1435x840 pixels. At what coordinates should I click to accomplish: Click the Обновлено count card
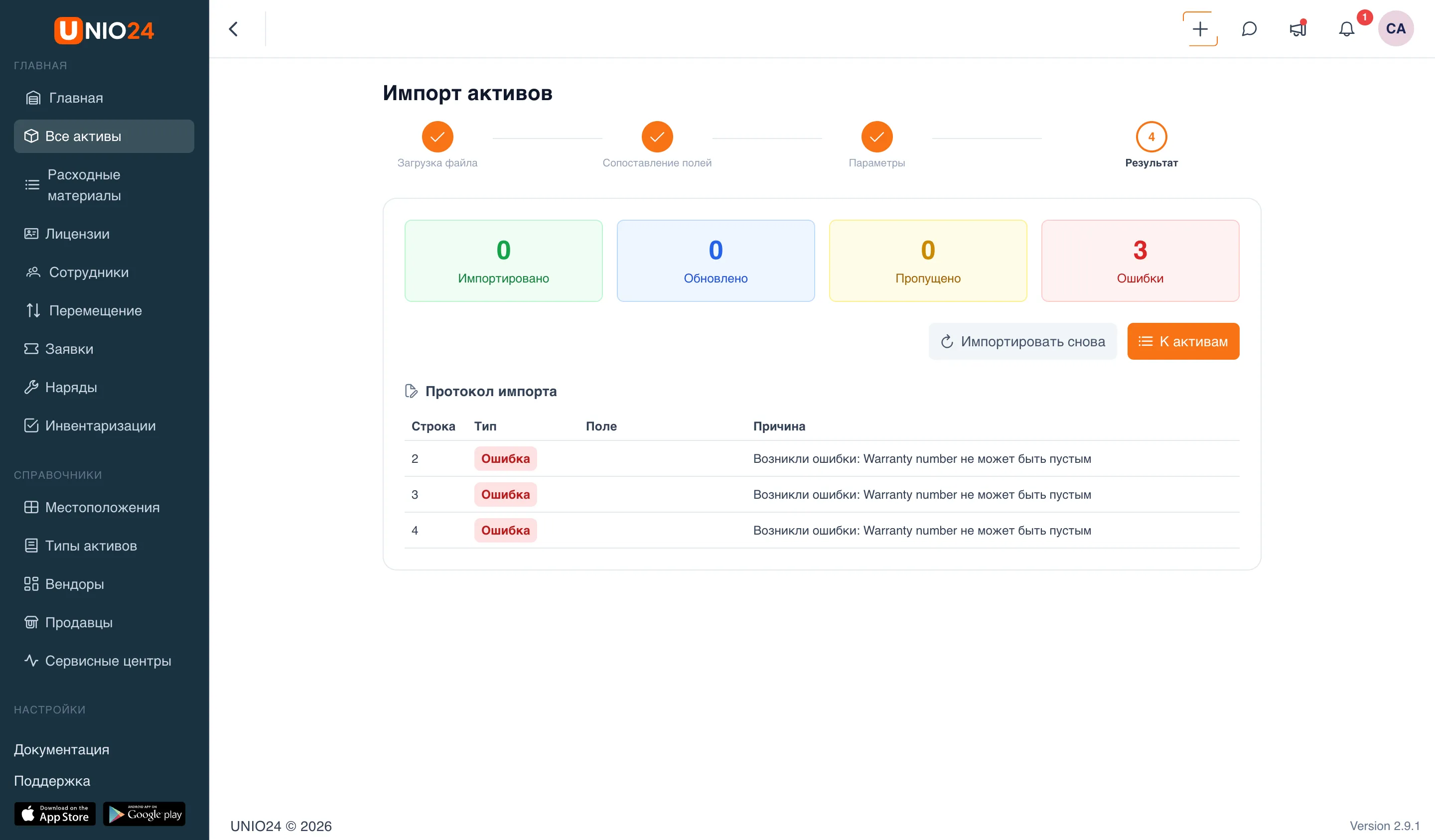point(716,261)
